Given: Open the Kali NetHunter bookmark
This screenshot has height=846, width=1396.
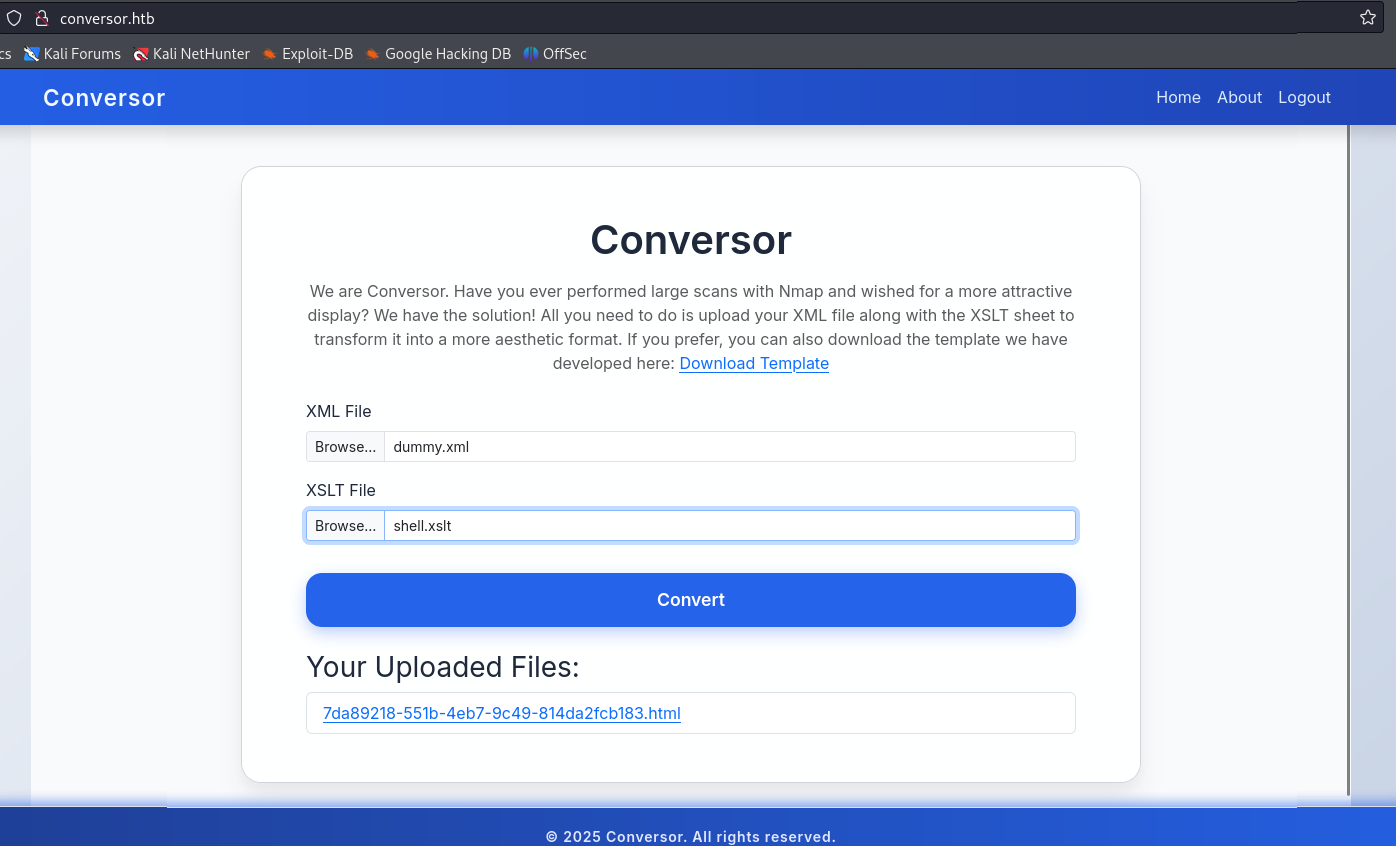Looking at the screenshot, I should [x=192, y=54].
